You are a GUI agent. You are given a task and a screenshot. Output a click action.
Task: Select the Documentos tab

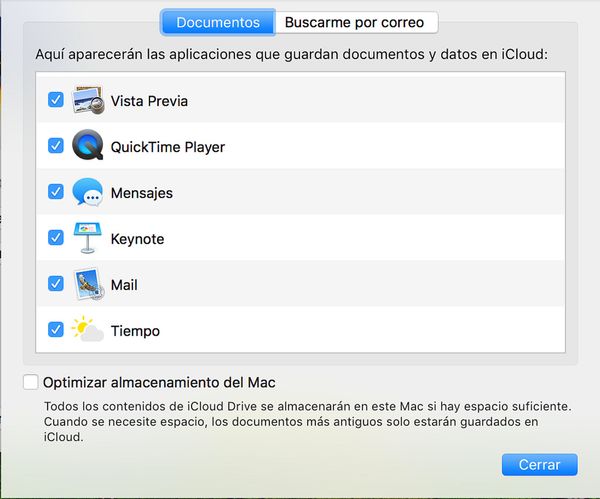point(218,22)
